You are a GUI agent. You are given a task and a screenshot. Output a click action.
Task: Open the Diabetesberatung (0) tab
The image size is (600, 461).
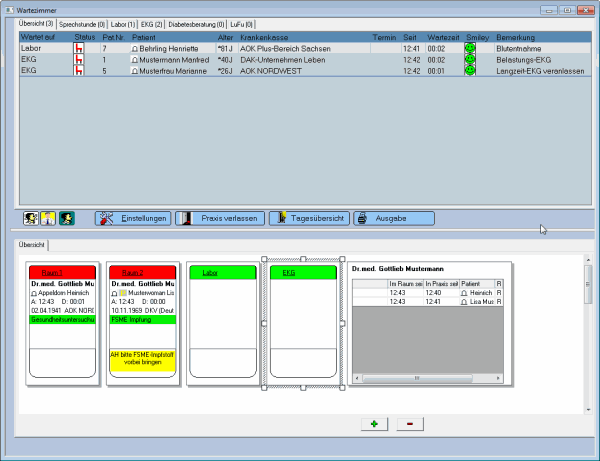click(x=196, y=23)
